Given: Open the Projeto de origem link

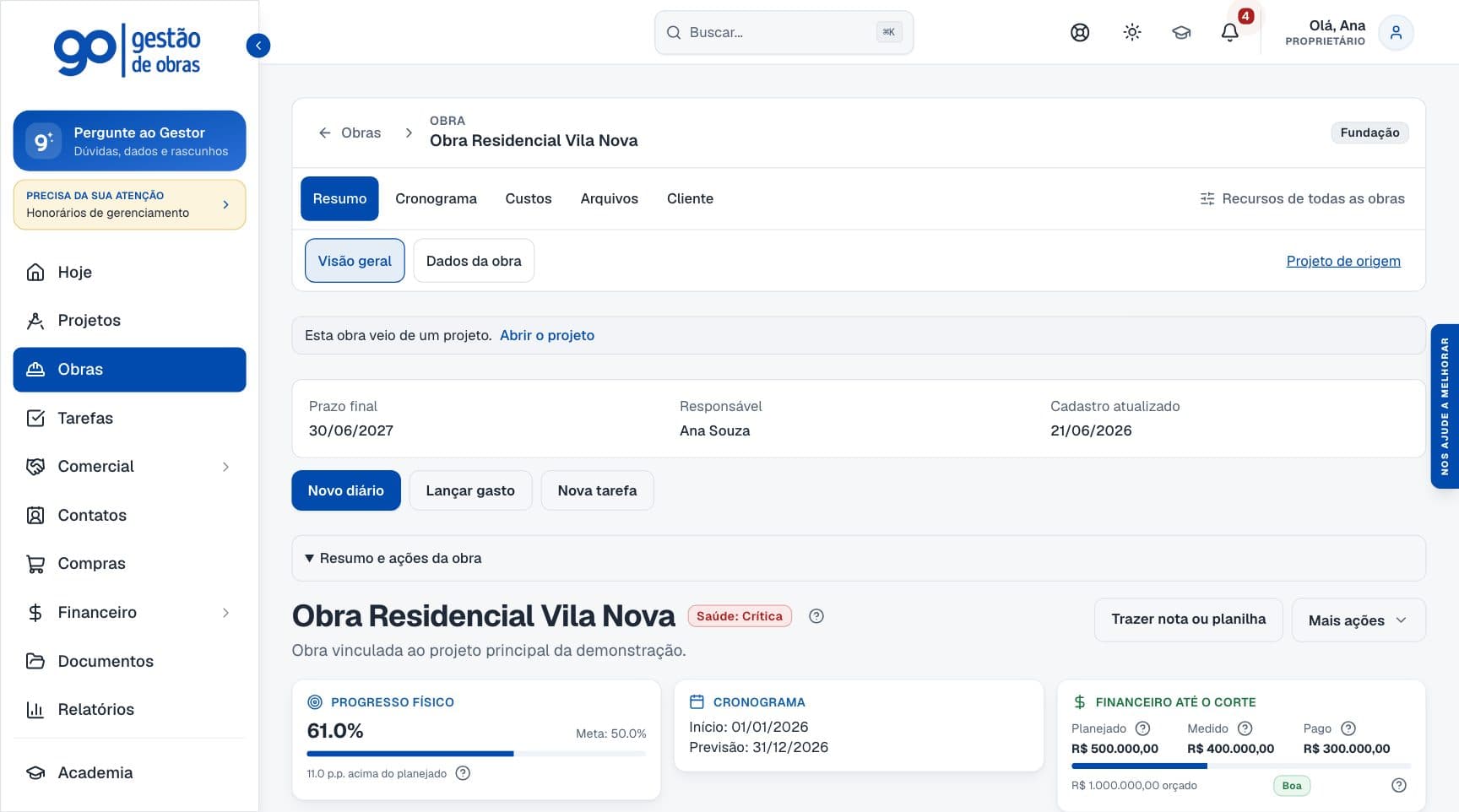Looking at the screenshot, I should click(1343, 261).
